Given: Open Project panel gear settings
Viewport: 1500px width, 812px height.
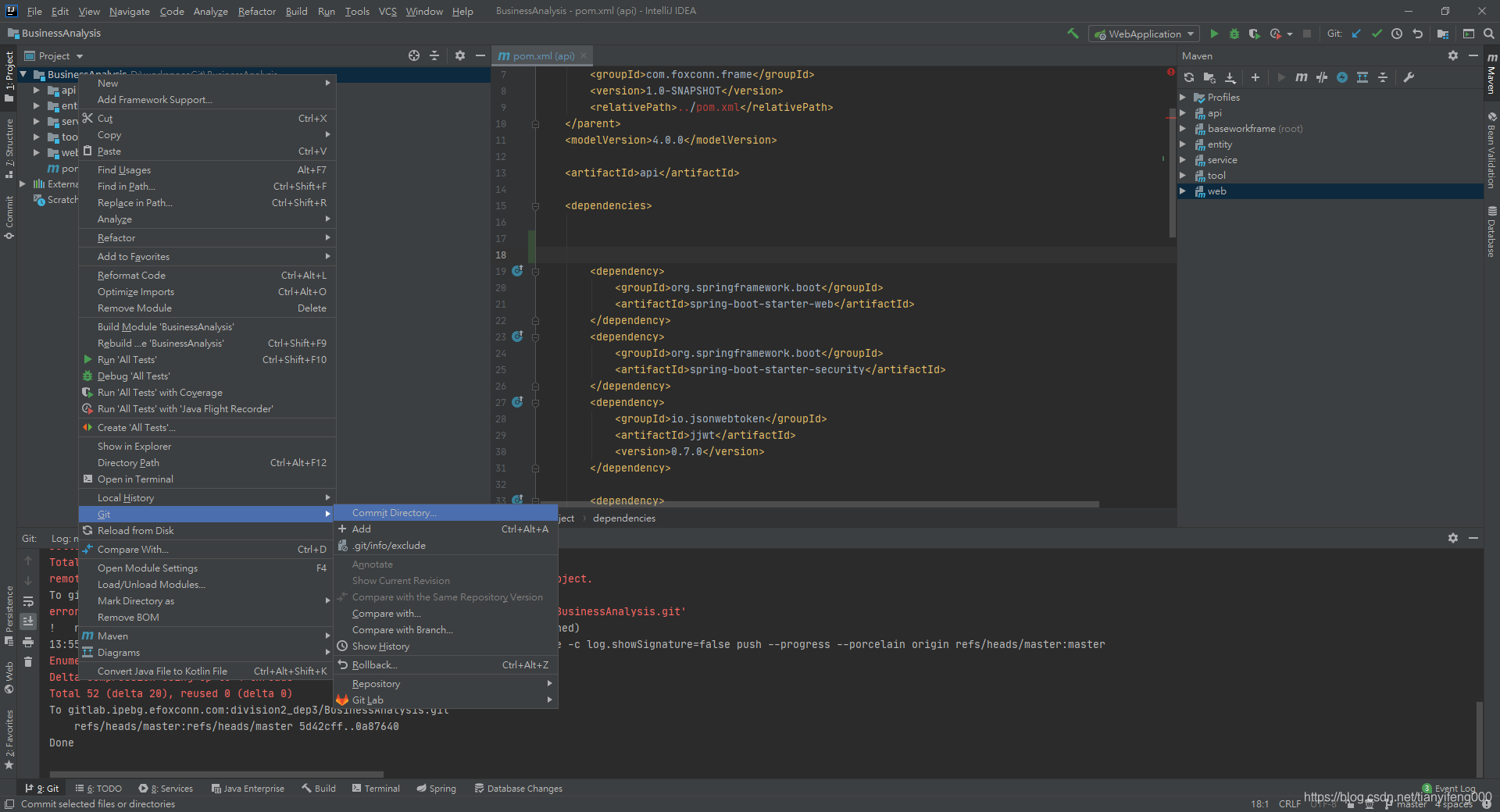Looking at the screenshot, I should (x=460, y=55).
